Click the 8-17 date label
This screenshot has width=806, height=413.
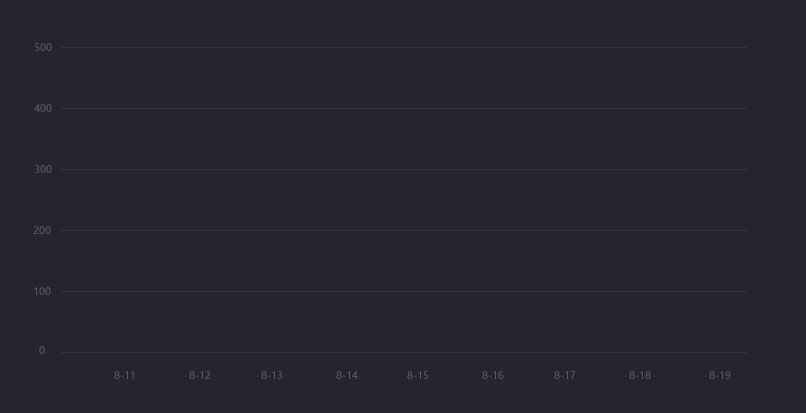coord(565,375)
